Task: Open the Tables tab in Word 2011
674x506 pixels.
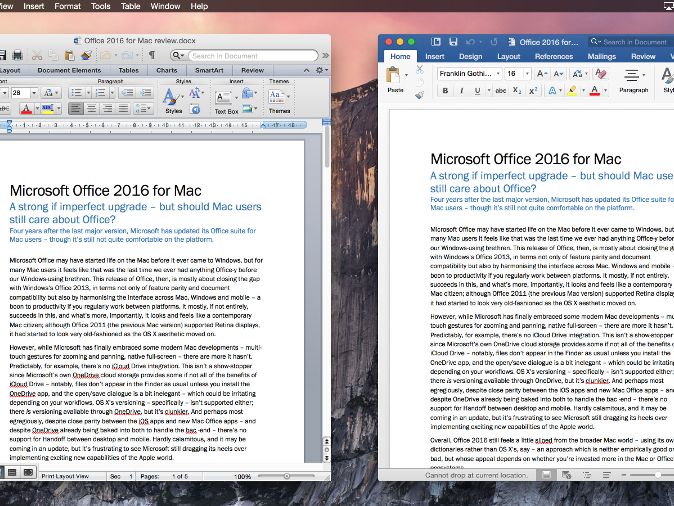Action: point(129,70)
